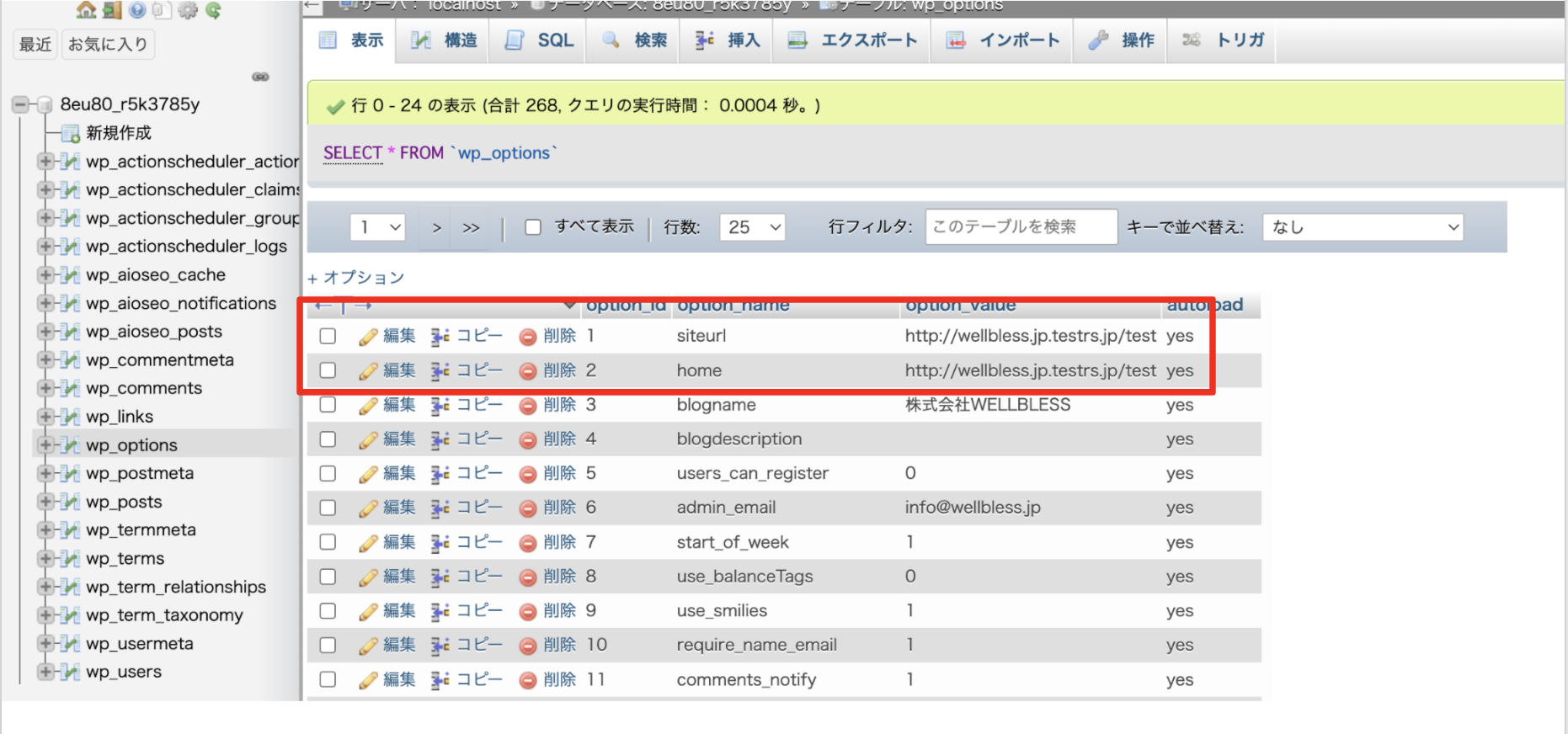
Task: Click the 行フィルタ table search field
Action: click(1021, 227)
